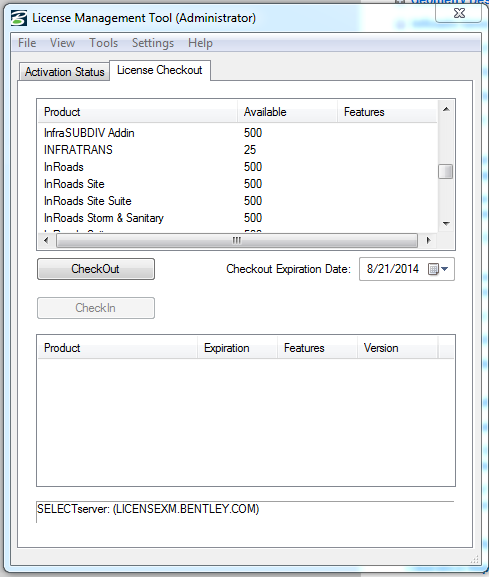Click the Product header in checked-out list
Screen dimensions: 489x577
(118, 348)
